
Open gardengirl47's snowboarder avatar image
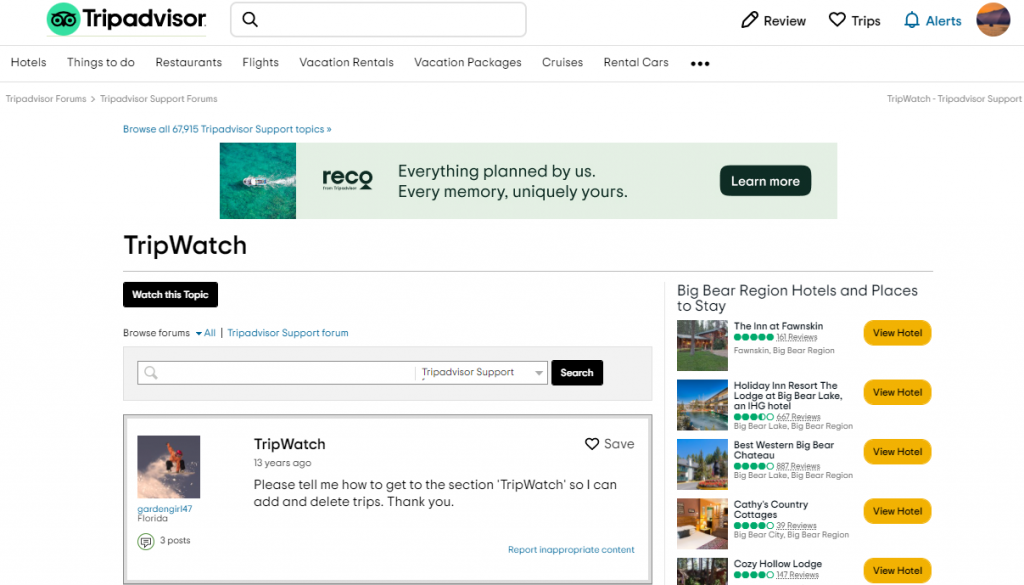coord(168,467)
